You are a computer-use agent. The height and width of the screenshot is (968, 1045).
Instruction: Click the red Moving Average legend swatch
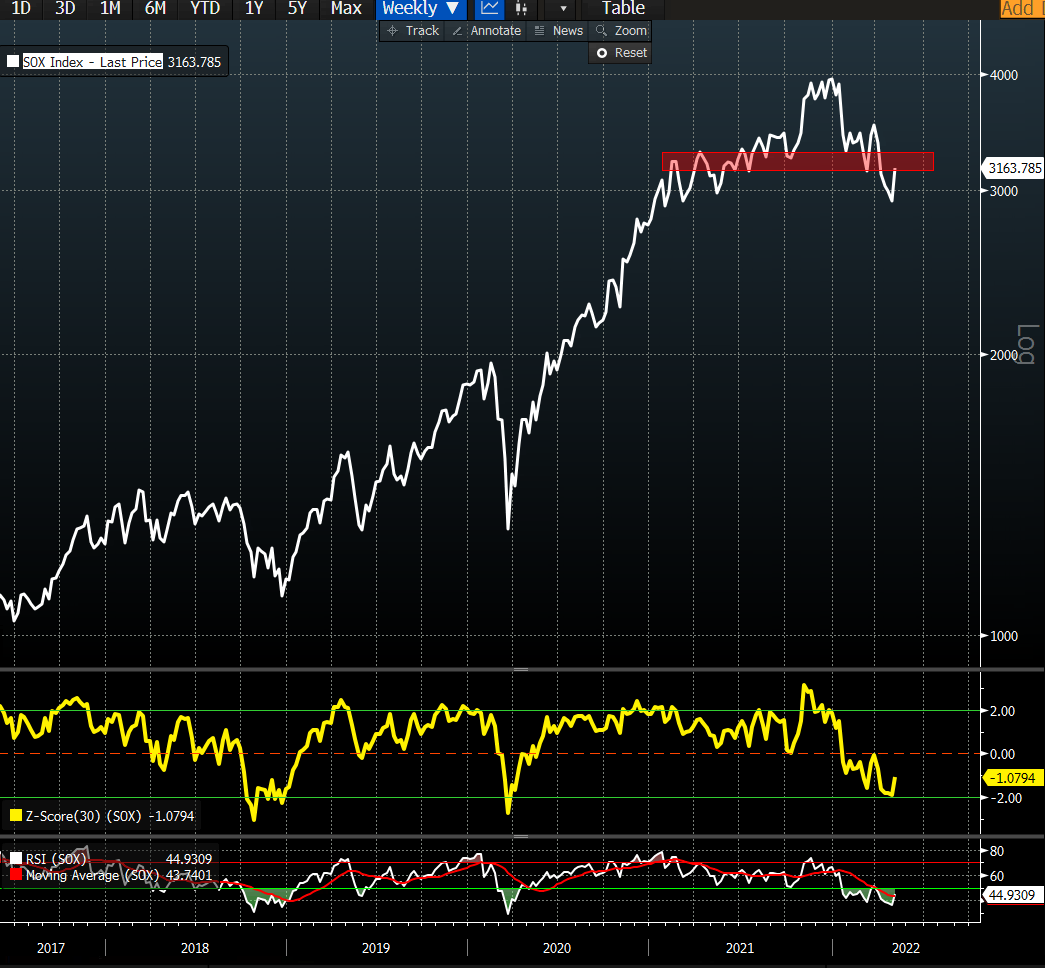point(16,875)
